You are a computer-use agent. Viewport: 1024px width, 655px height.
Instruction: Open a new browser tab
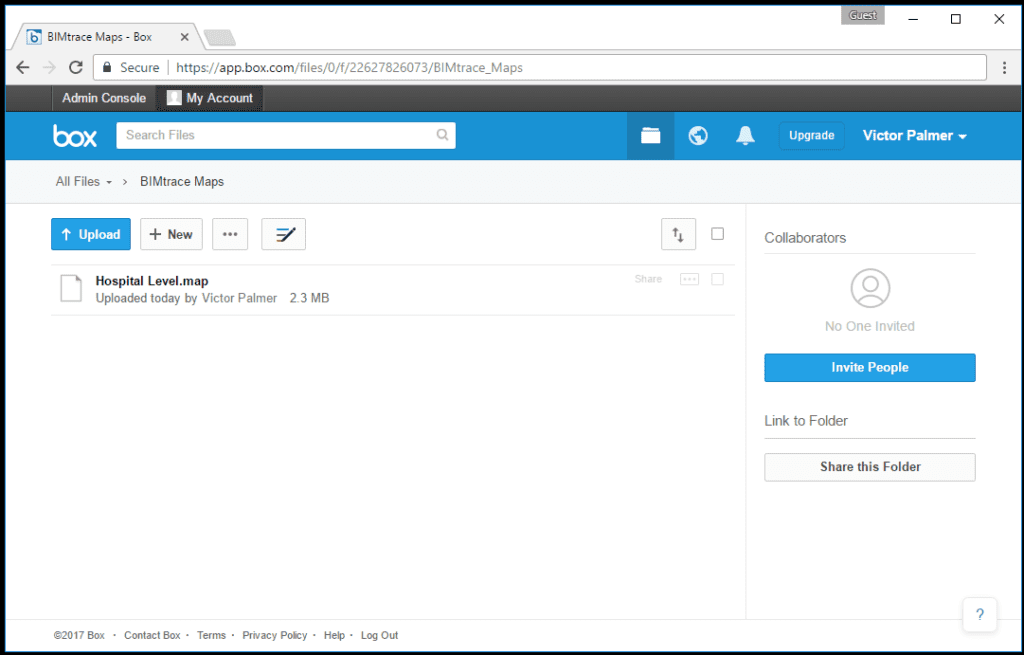219,38
